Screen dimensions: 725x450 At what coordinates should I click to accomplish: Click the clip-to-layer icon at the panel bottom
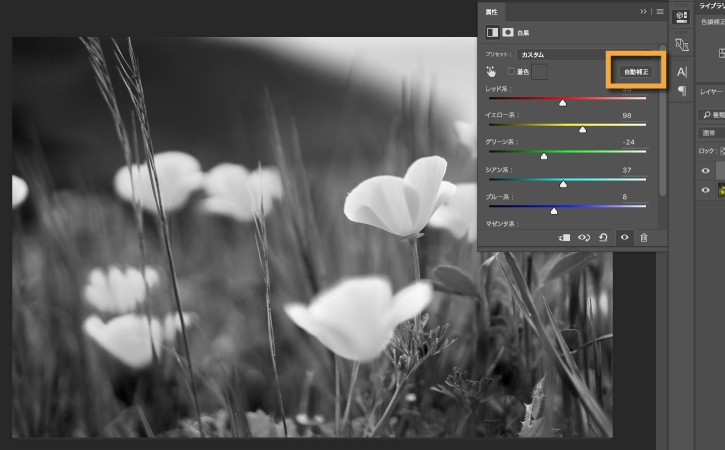coord(564,238)
